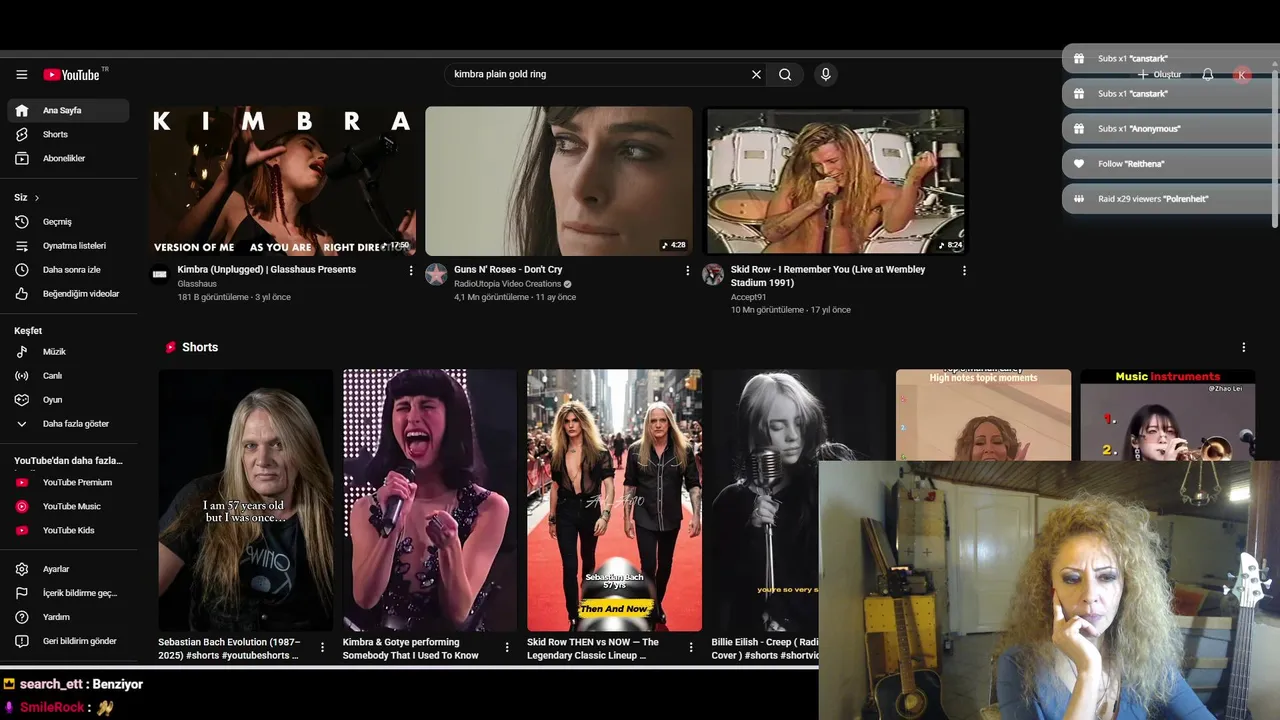Open Music instruments short
1280x720 pixels.
coord(1167,415)
